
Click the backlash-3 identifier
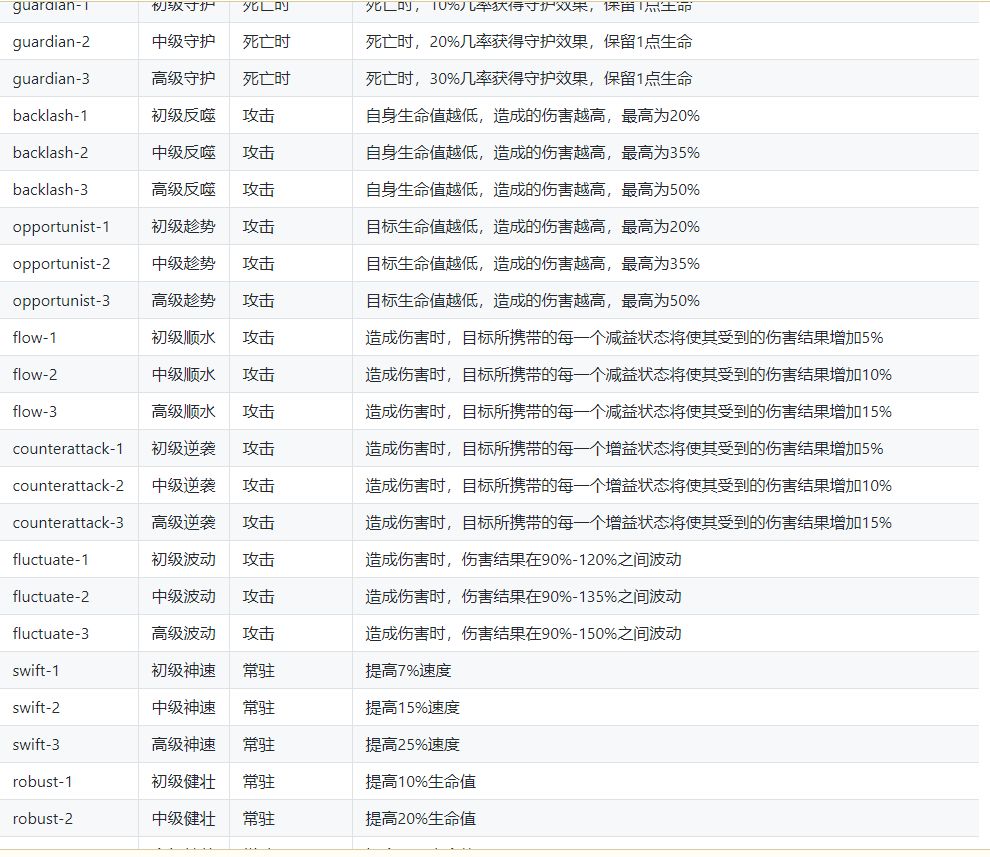point(50,189)
